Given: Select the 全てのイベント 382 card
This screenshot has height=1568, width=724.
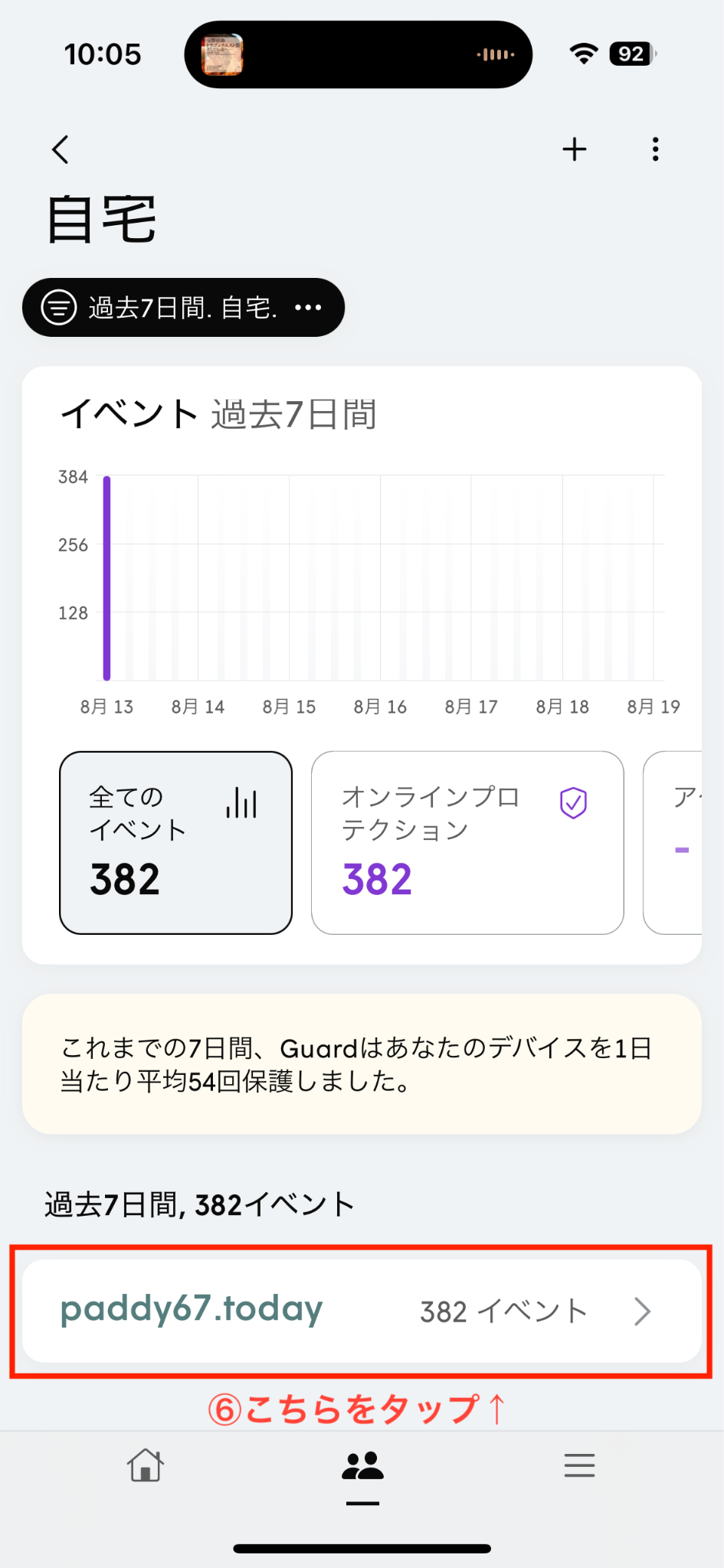Looking at the screenshot, I should (175, 843).
